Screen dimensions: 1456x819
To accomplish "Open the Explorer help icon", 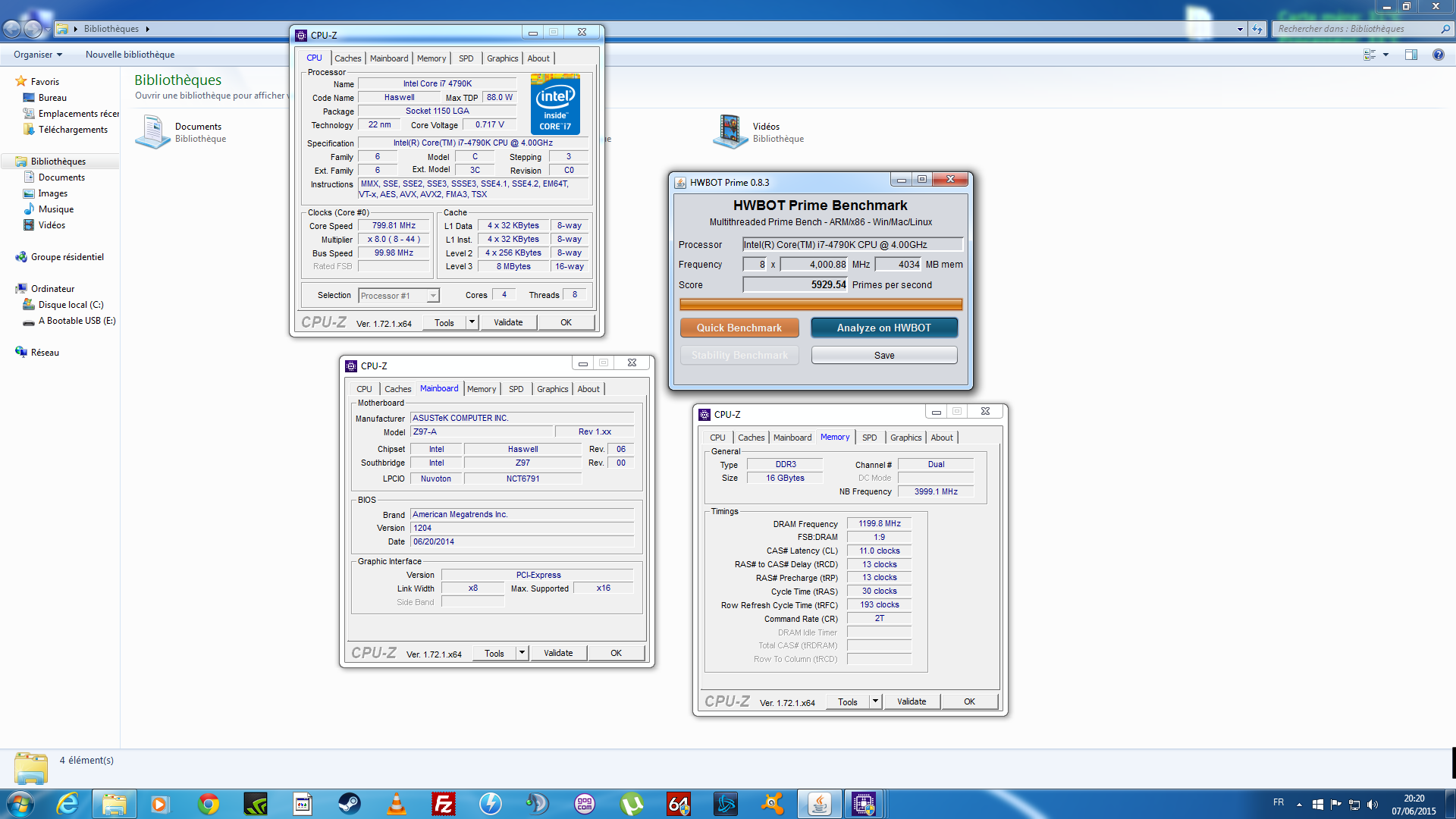I will [x=1438, y=55].
